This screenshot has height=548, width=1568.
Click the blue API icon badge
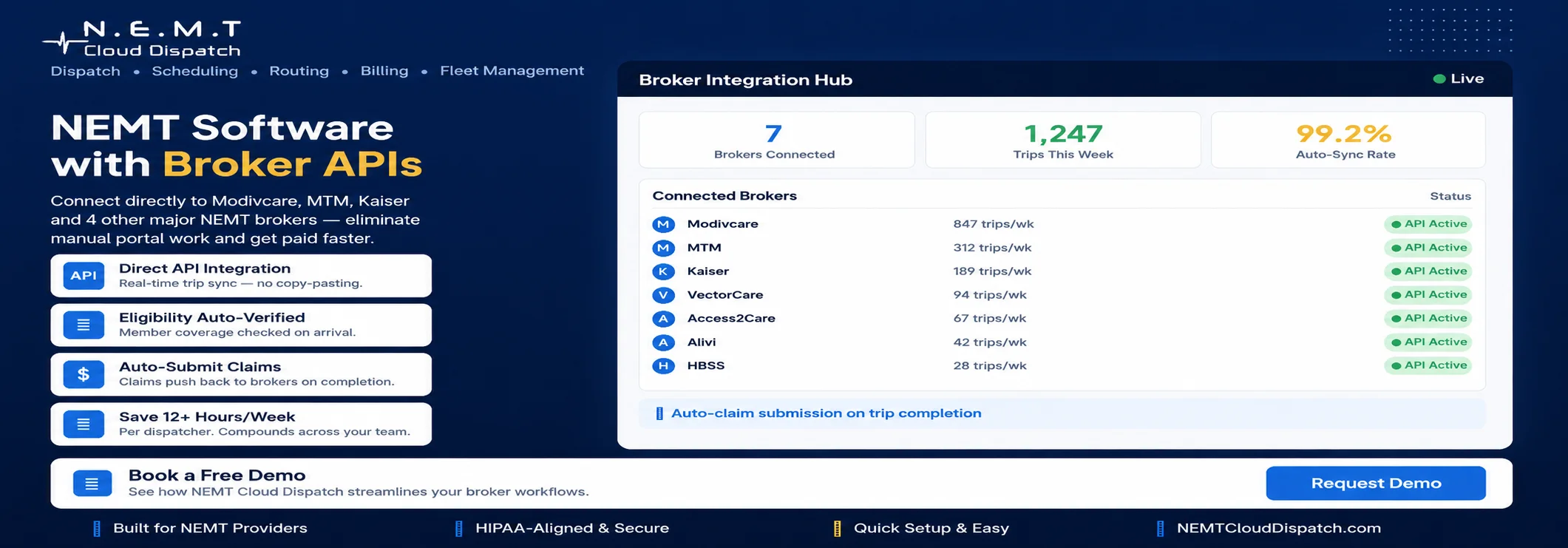click(84, 276)
